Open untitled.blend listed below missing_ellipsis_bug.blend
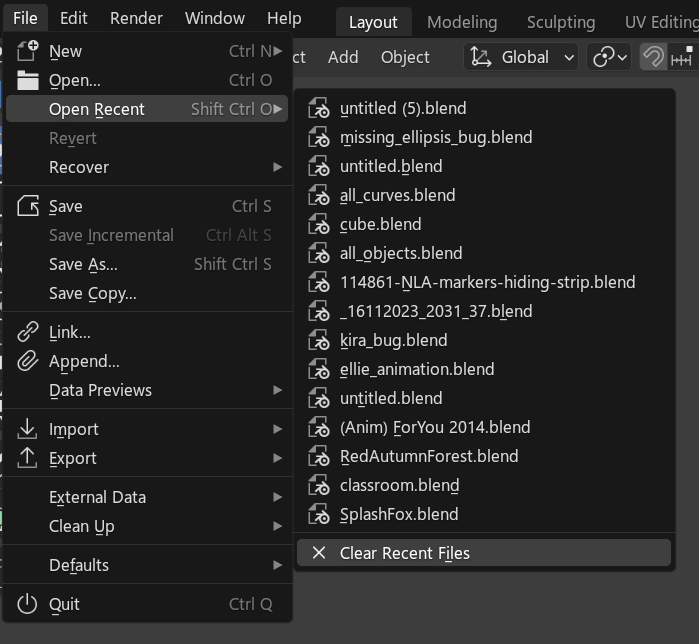This screenshot has width=699, height=644. pyautogui.click(x=484, y=166)
